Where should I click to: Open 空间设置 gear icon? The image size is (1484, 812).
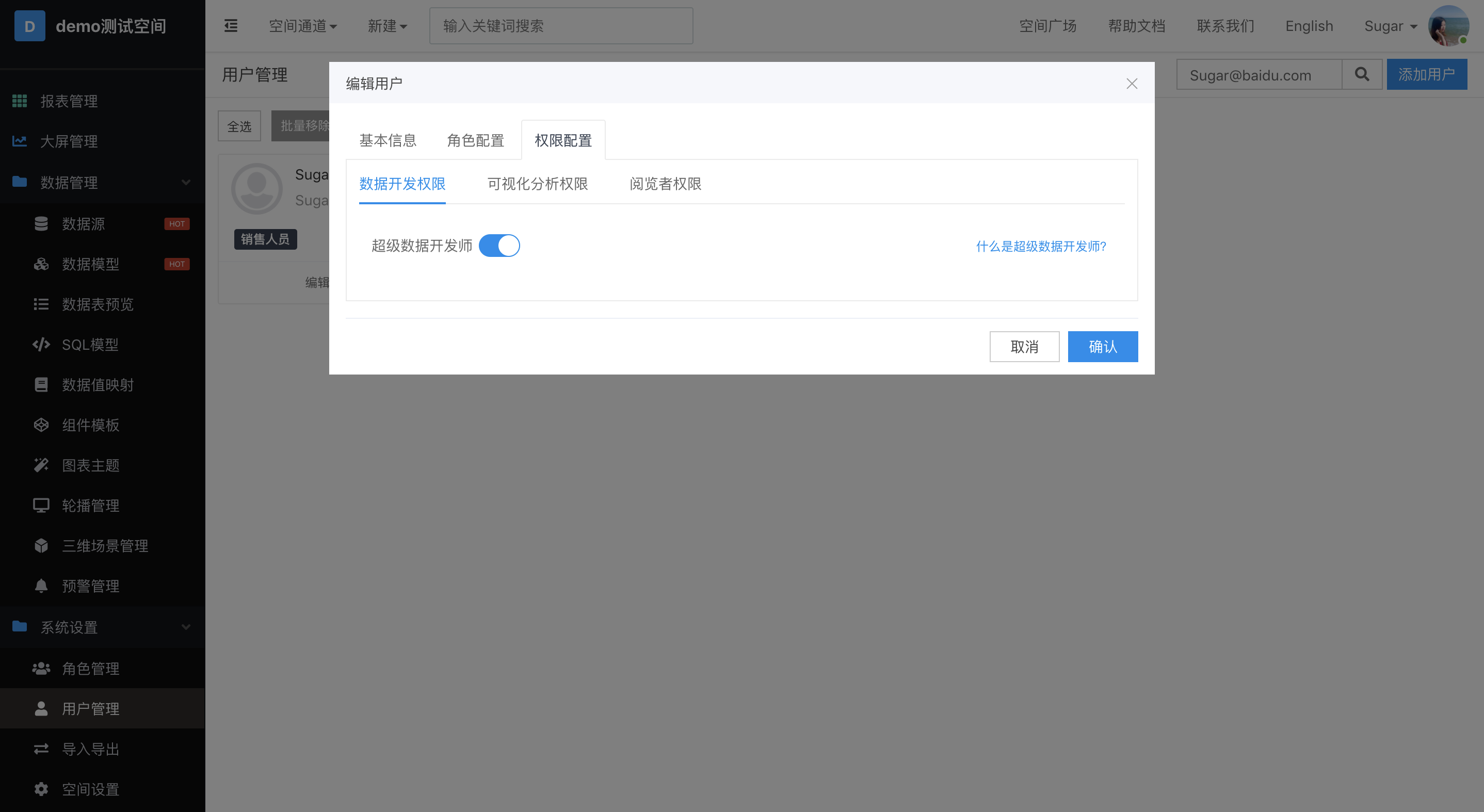(41, 789)
